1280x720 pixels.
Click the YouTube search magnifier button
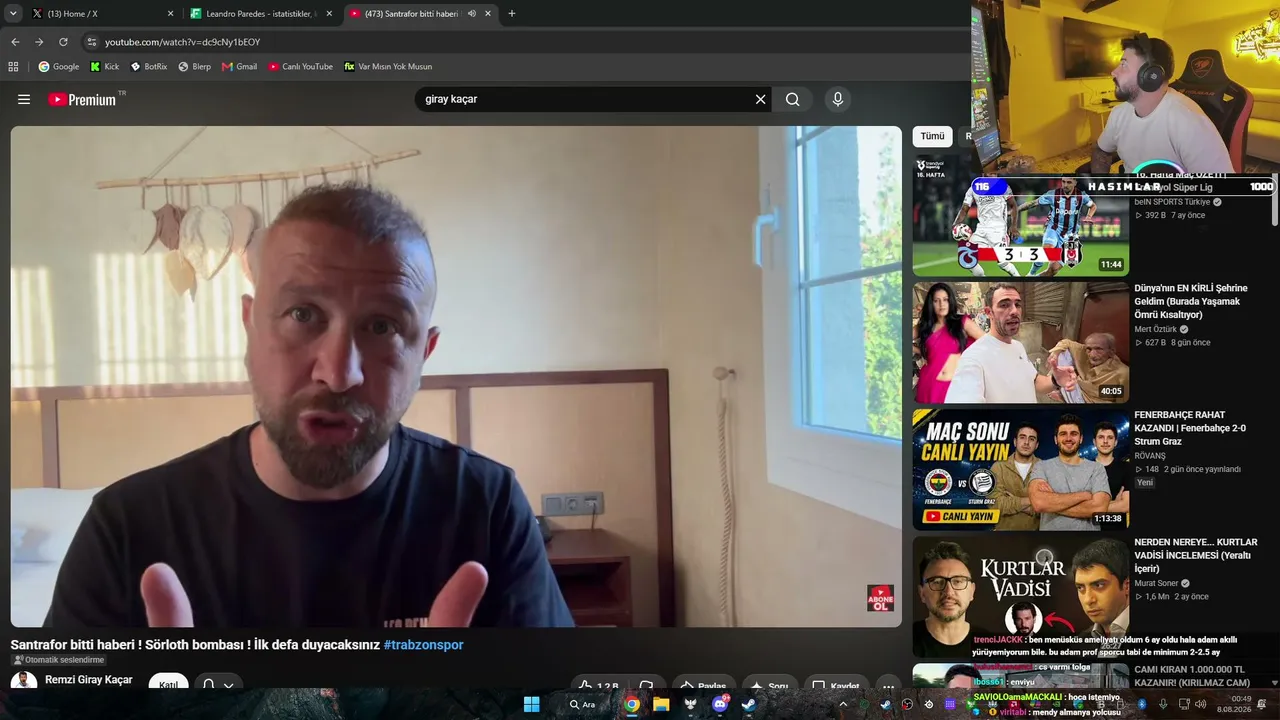coord(792,99)
